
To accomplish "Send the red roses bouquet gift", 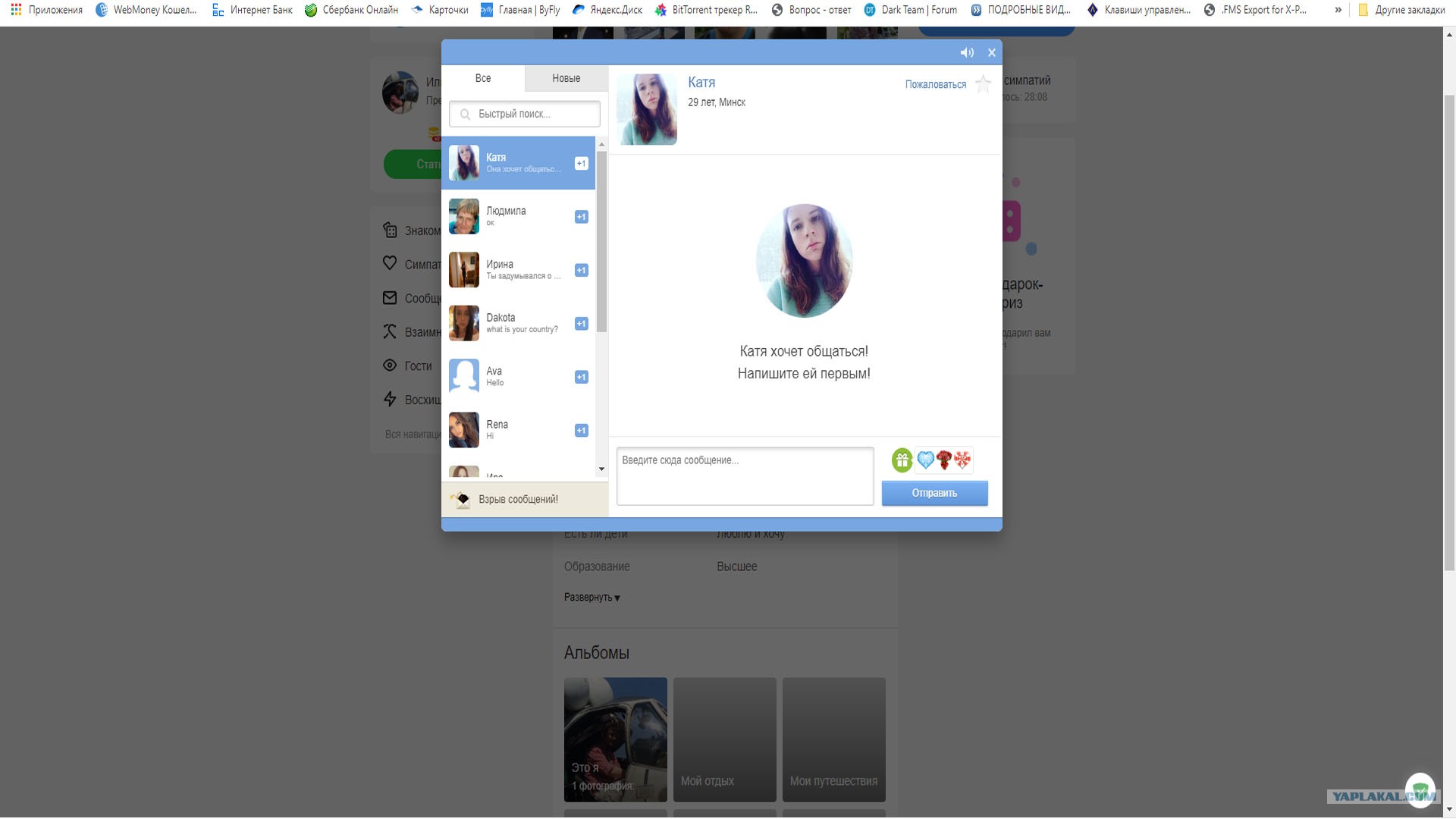I will (944, 460).
